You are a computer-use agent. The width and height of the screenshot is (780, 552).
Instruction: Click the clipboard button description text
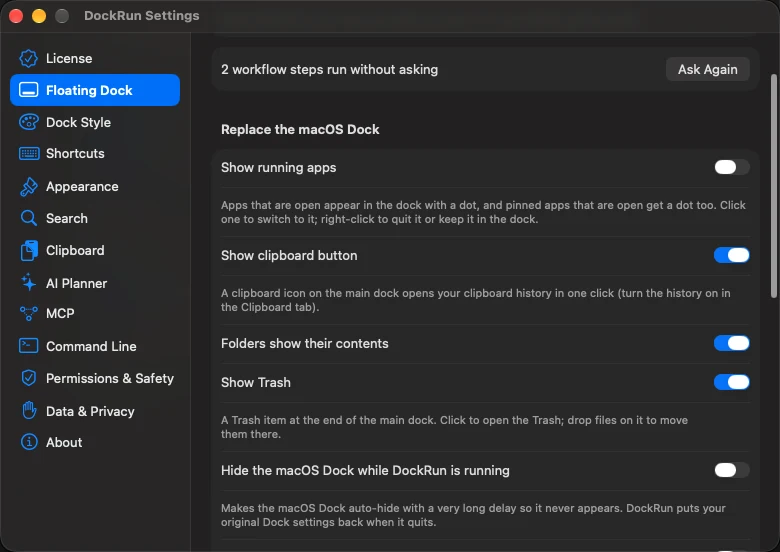476,300
